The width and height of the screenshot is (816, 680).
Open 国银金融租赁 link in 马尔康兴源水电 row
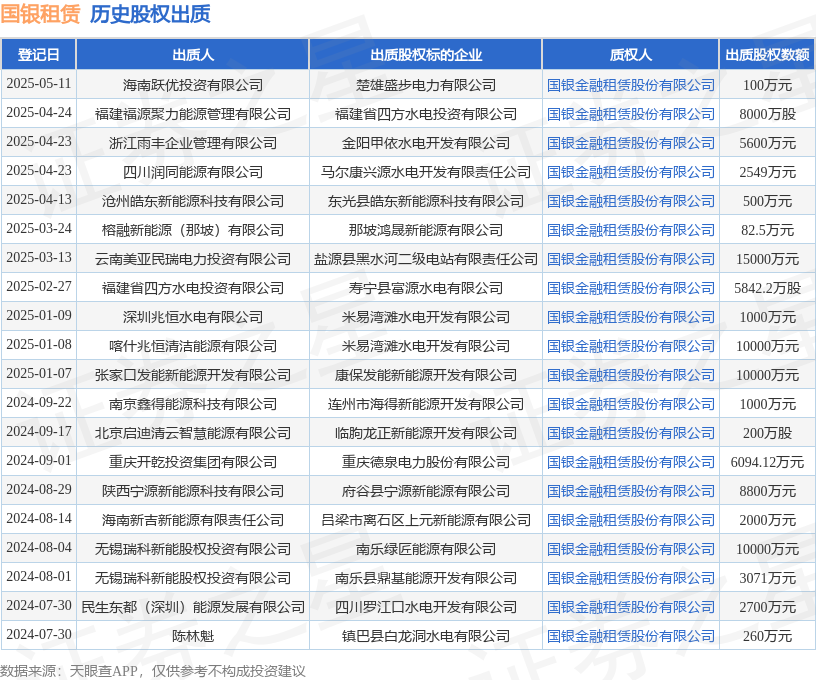click(630, 172)
